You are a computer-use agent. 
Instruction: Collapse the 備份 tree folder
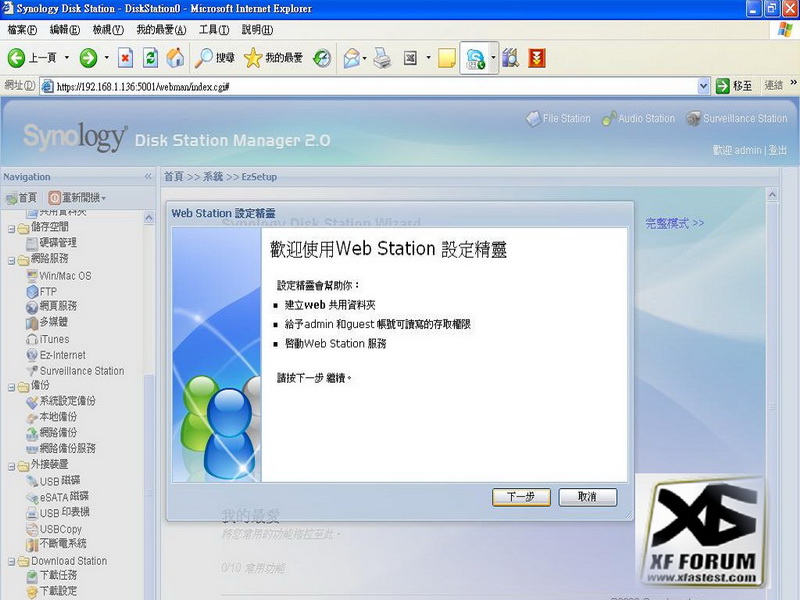pos(11,388)
